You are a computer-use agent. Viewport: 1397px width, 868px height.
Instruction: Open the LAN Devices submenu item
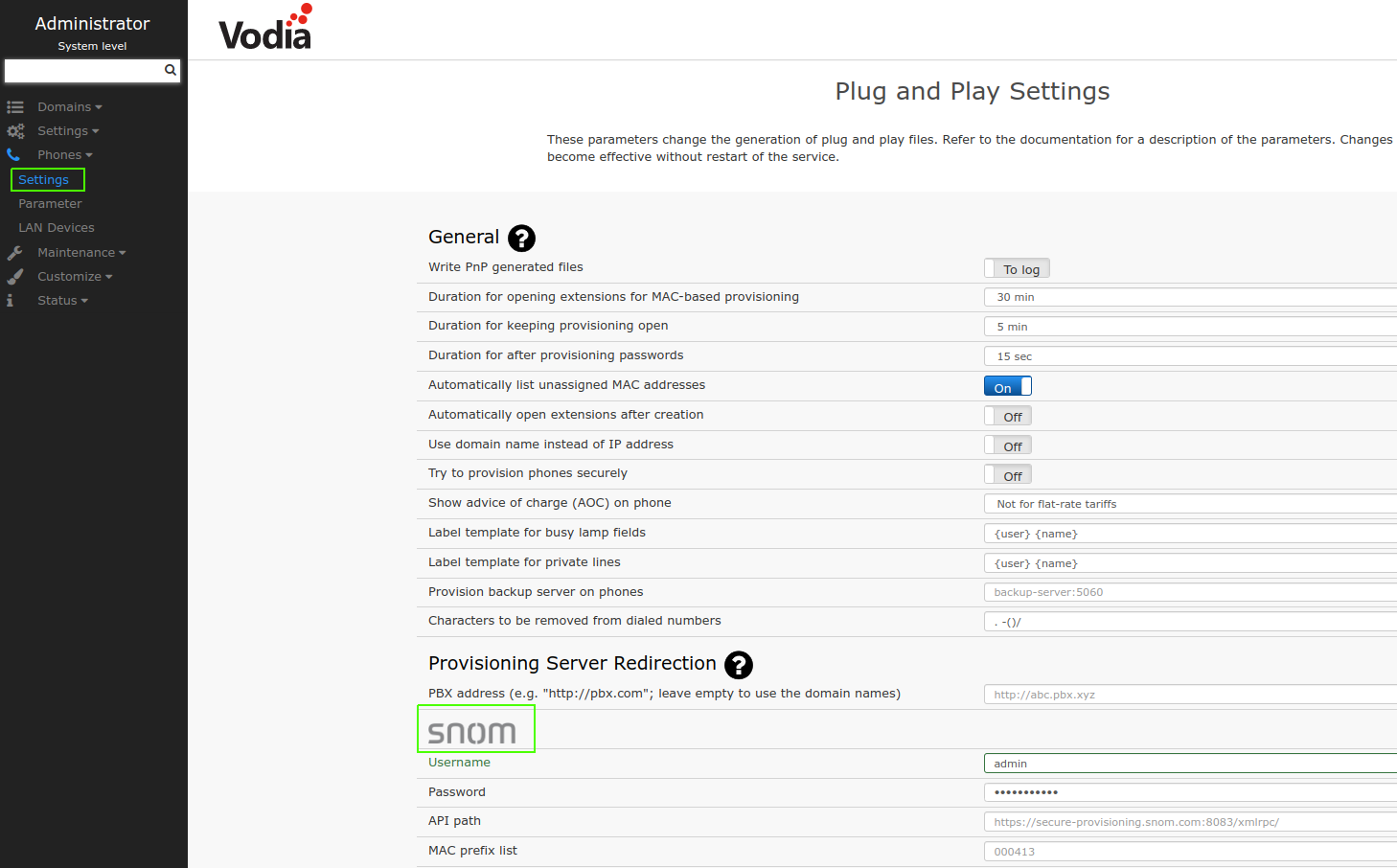[57, 228]
